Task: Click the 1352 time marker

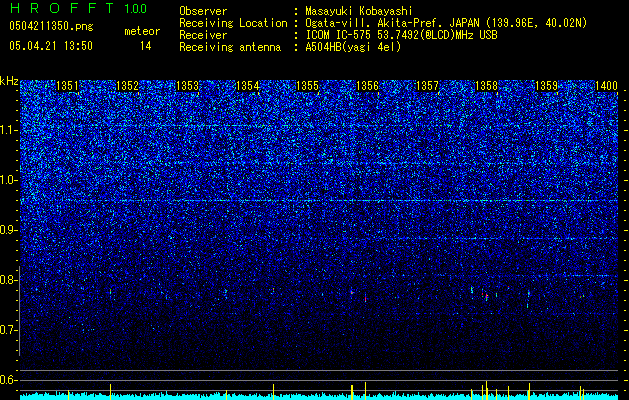Action: click(x=128, y=86)
